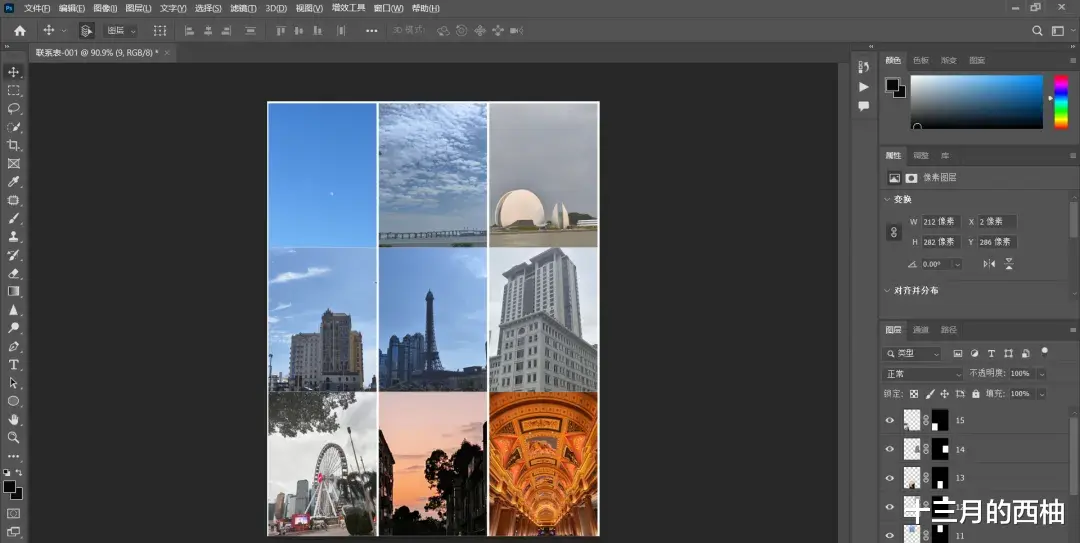Screen dimensions: 1080x543
Task: Open the Auto-Select layer dropdown
Action: coord(121,30)
